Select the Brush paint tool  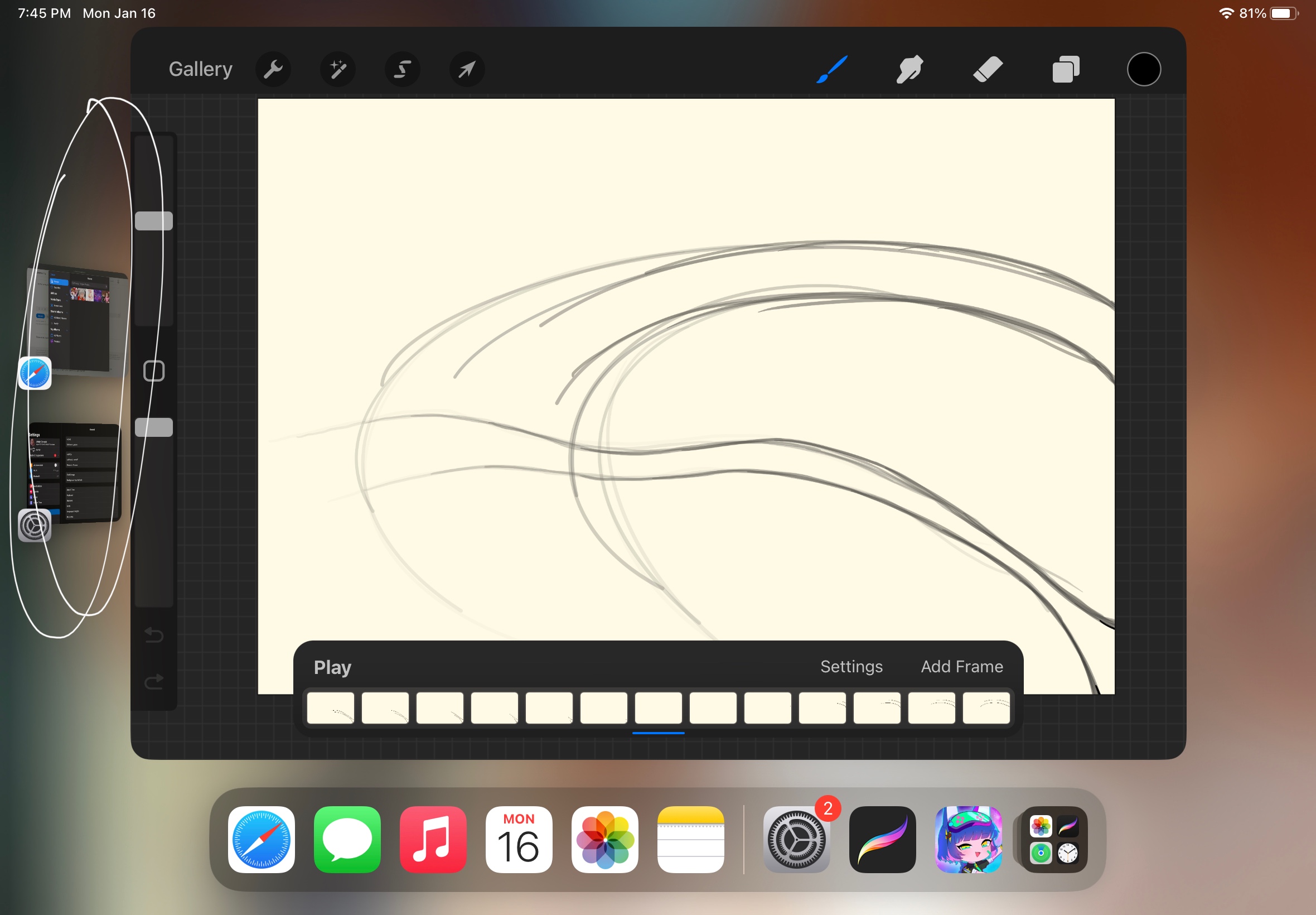point(831,69)
